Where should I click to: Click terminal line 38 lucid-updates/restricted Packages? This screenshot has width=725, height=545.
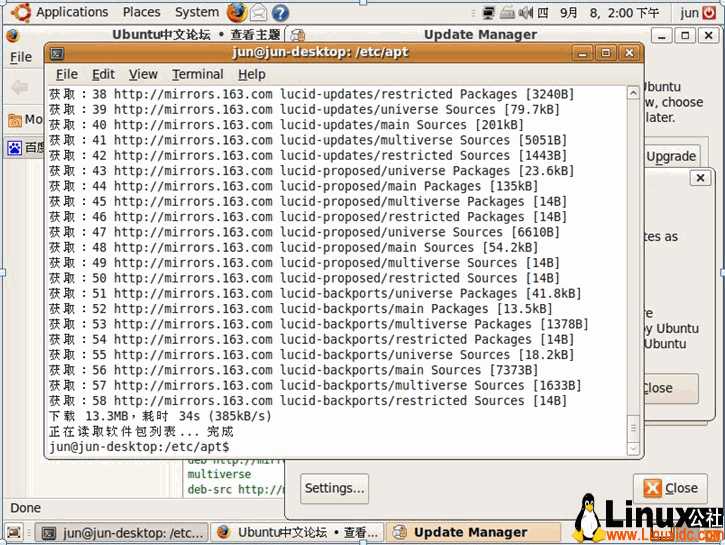coord(312,94)
